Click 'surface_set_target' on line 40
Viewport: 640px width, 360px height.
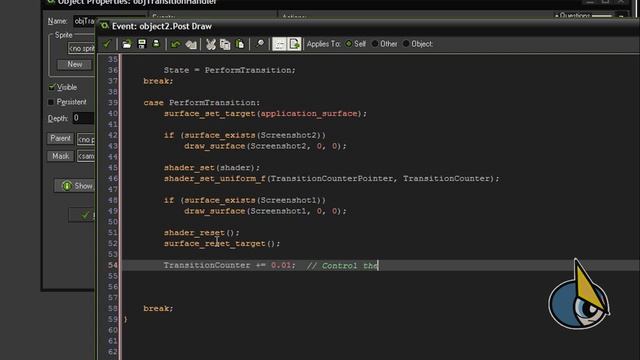click(210, 113)
